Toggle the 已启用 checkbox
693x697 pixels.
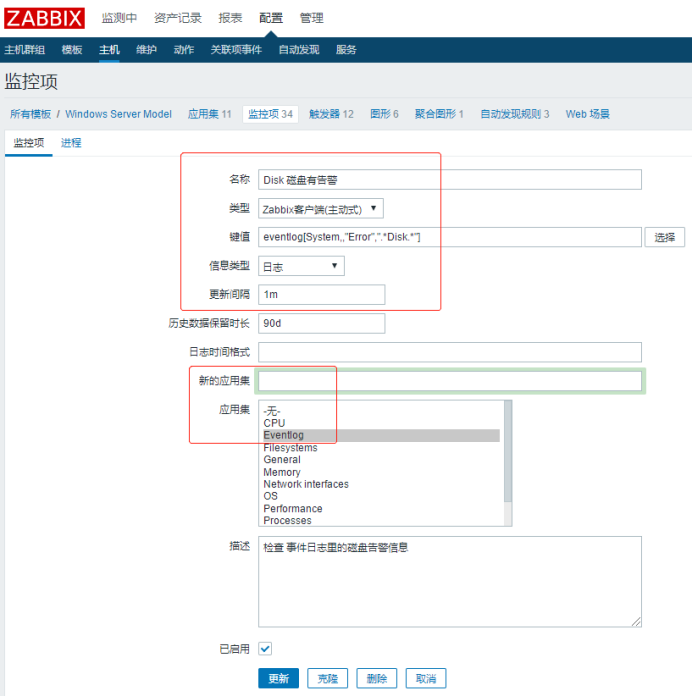point(265,649)
